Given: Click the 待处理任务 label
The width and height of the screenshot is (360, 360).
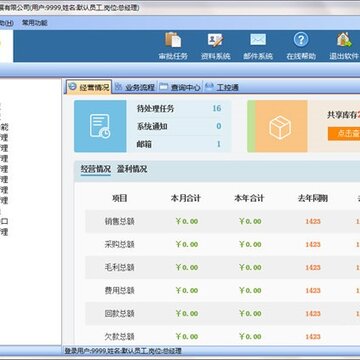Looking at the screenshot, I should coord(155,109).
